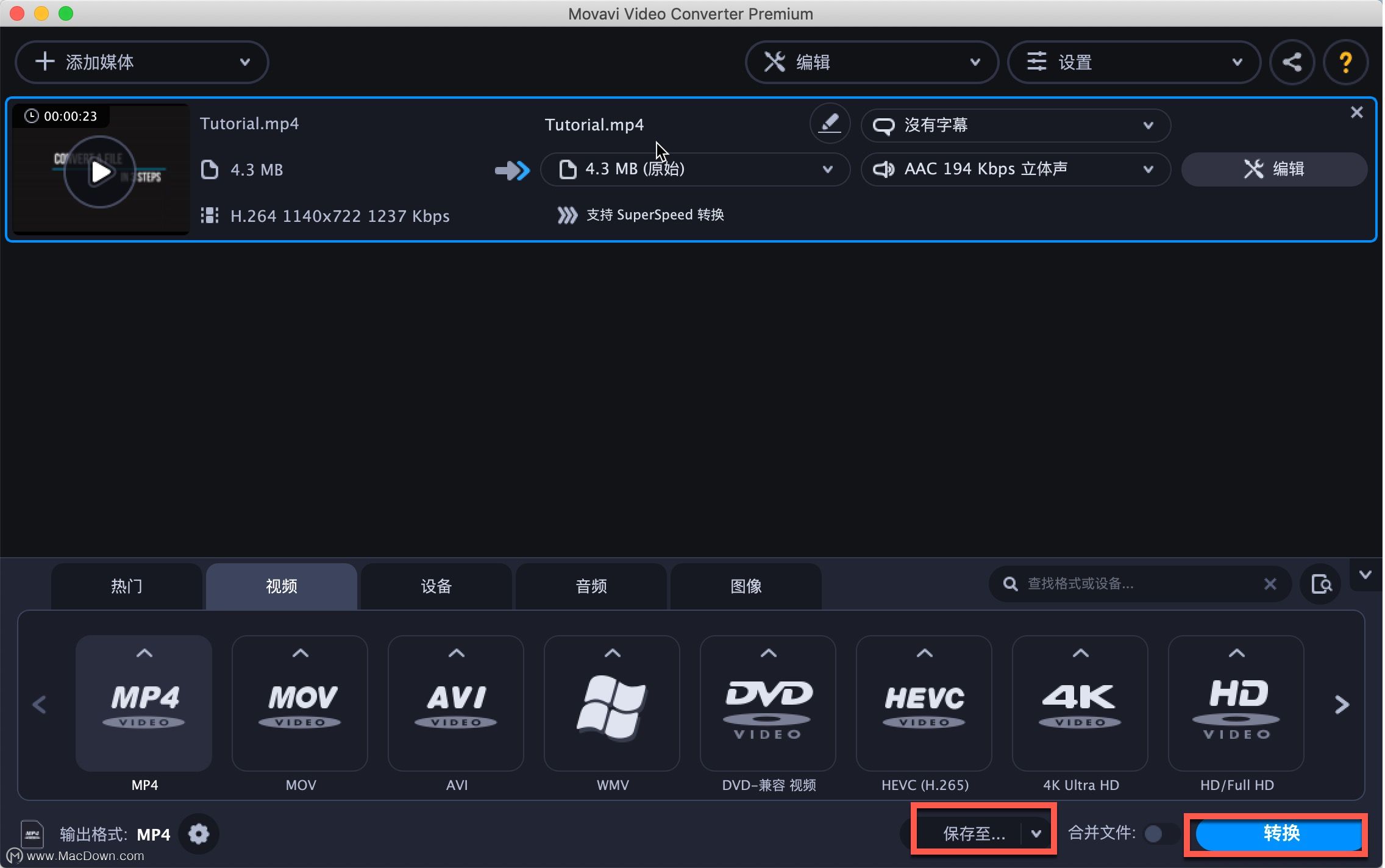The image size is (1385, 868).
Task: Select the MOV video format tile
Action: 300,703
